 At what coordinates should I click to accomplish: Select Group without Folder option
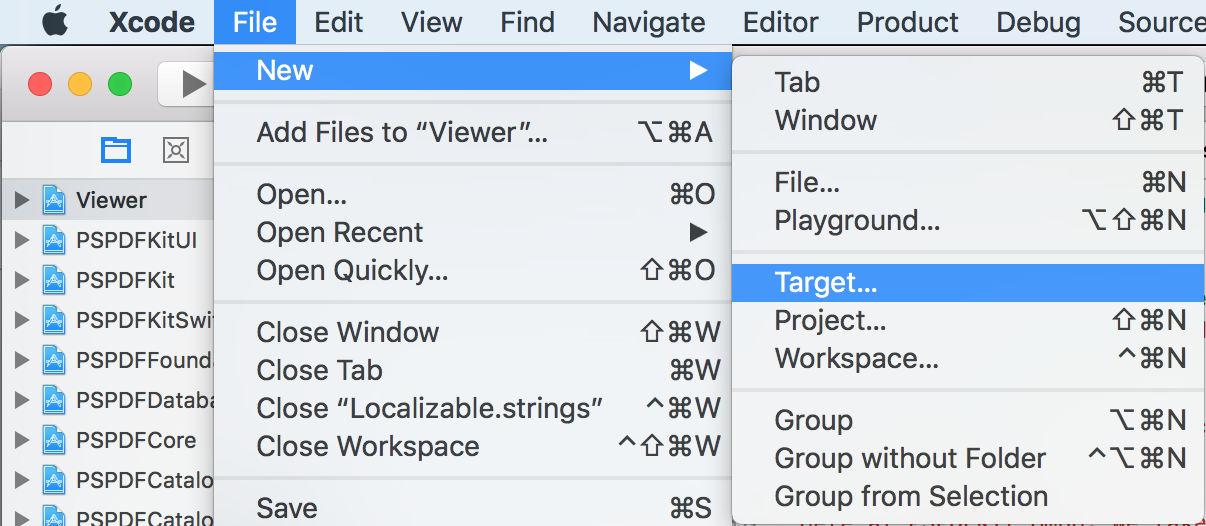click(909, 459)
